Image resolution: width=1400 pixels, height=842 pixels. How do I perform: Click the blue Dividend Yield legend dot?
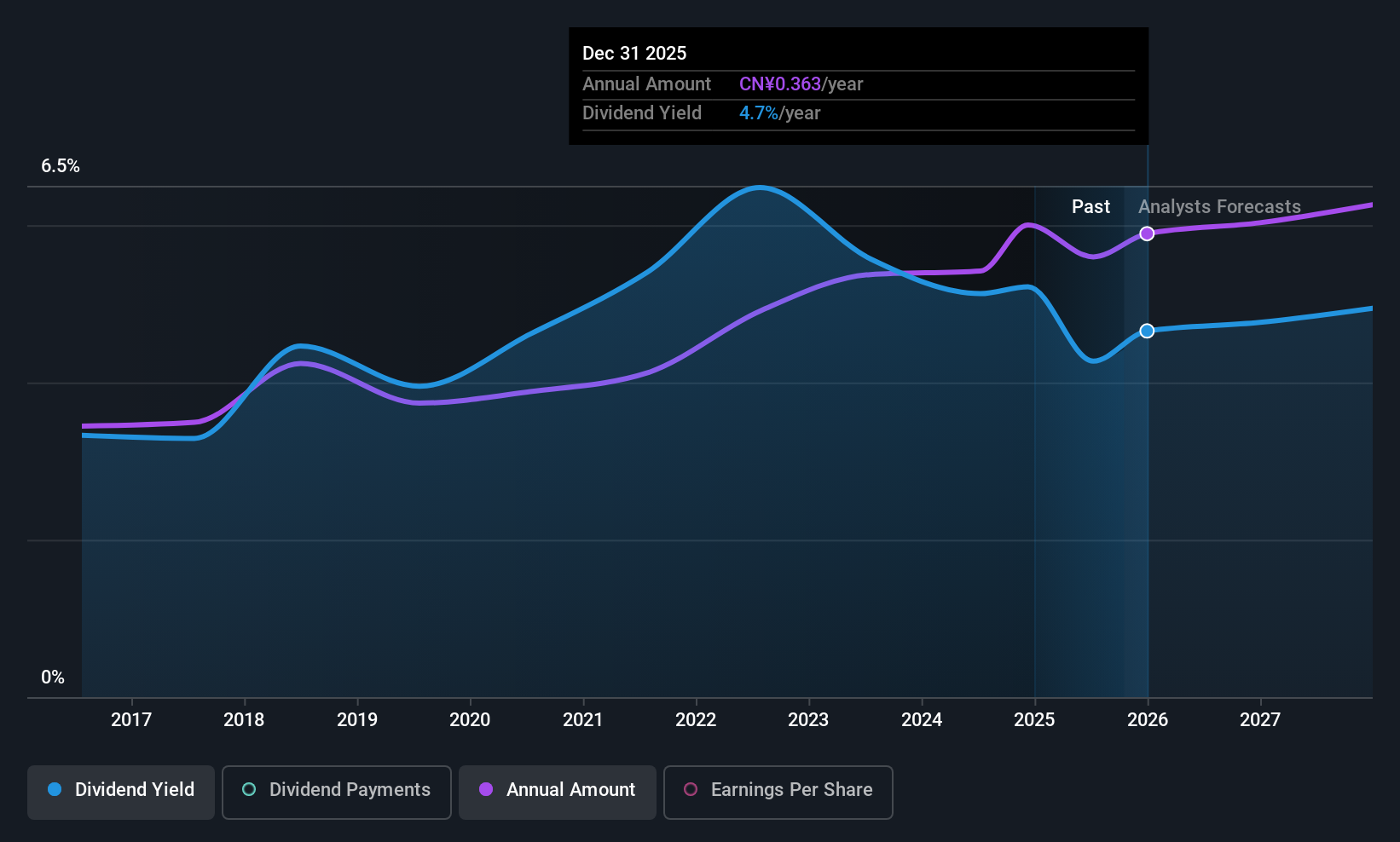point(55,790)
